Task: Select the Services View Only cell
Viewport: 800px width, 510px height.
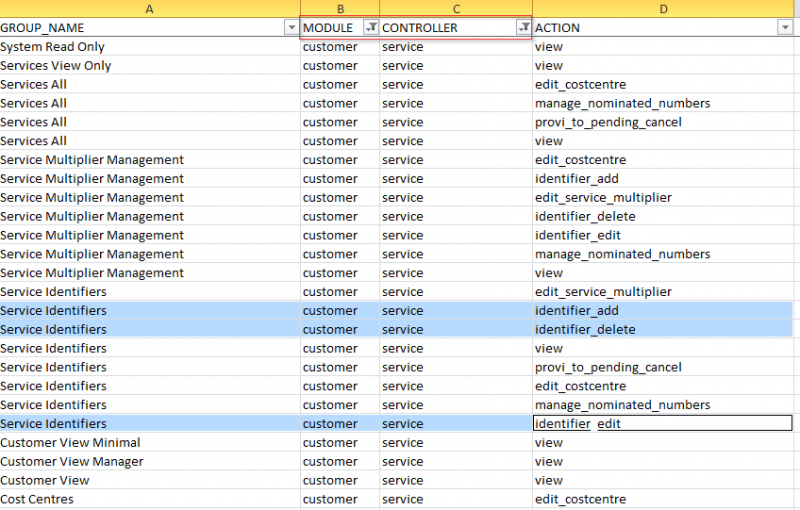Action: pyautogui.click(x=150, y=65)
